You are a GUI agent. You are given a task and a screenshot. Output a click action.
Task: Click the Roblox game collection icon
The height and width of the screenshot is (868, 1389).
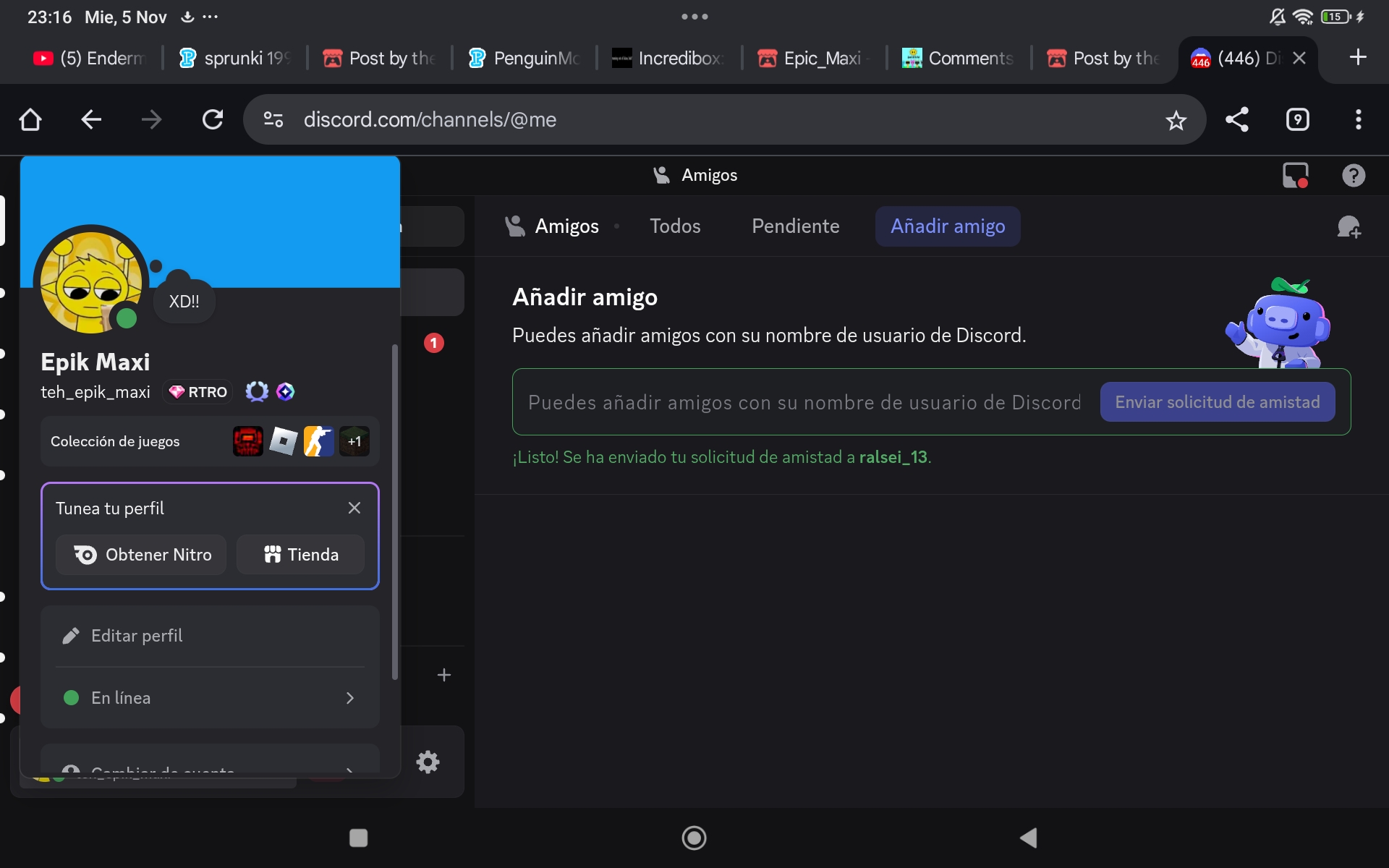[x=283, y=441]
